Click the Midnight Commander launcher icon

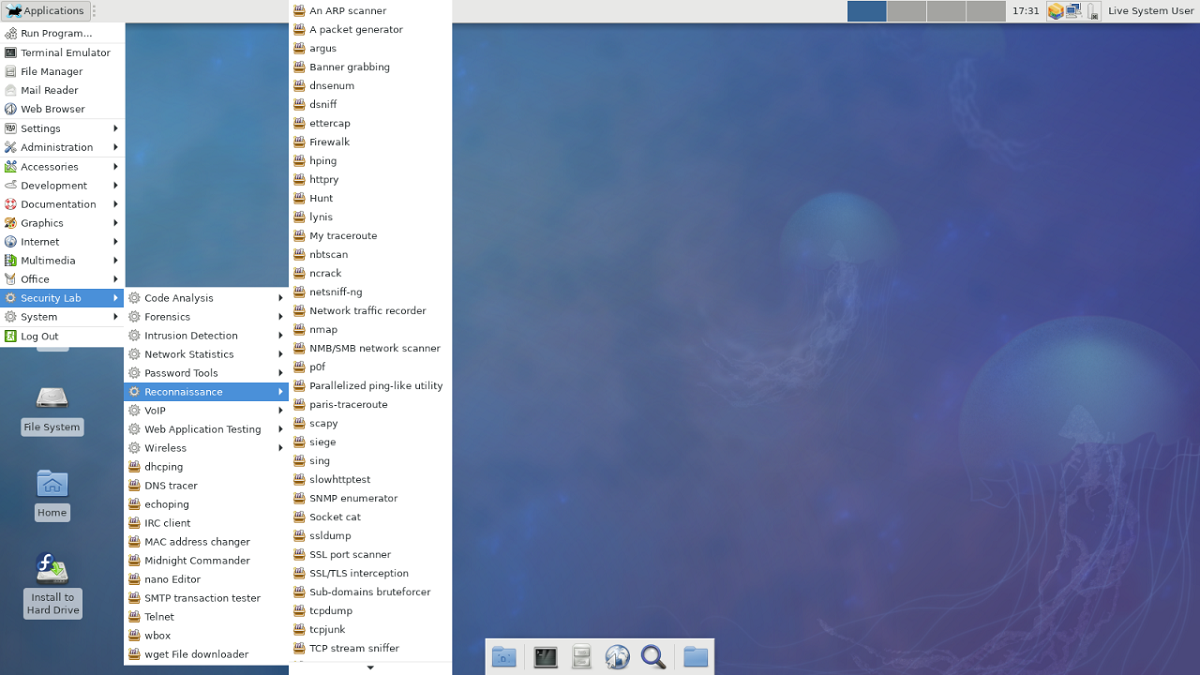135,561
